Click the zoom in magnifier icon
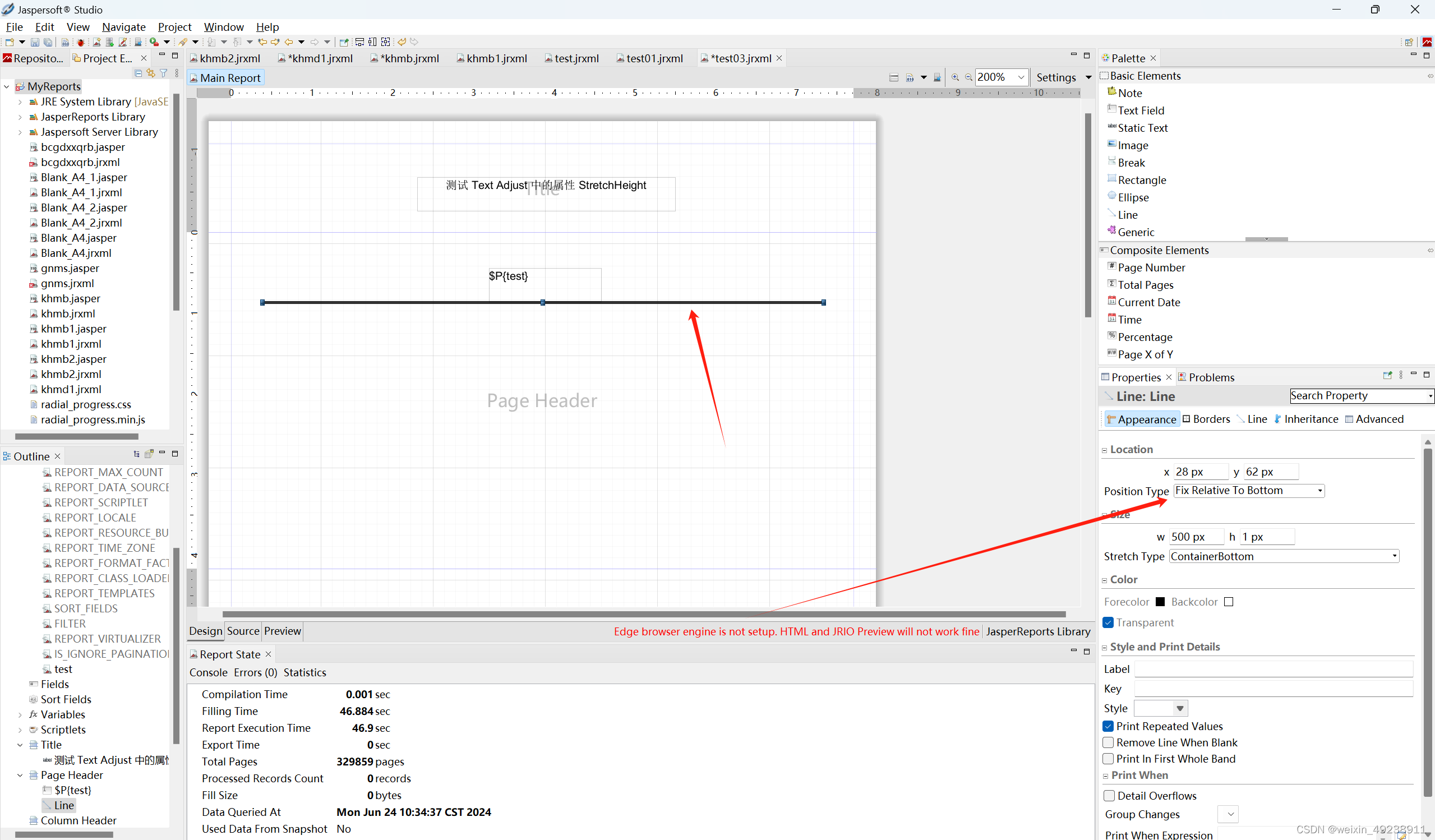The image size is (1435, 840). tap(955, 77)
